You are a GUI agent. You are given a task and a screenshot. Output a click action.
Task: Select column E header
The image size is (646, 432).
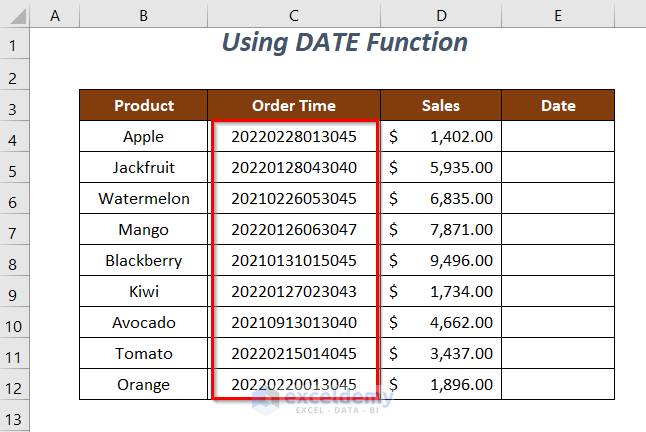click(557, 14)
